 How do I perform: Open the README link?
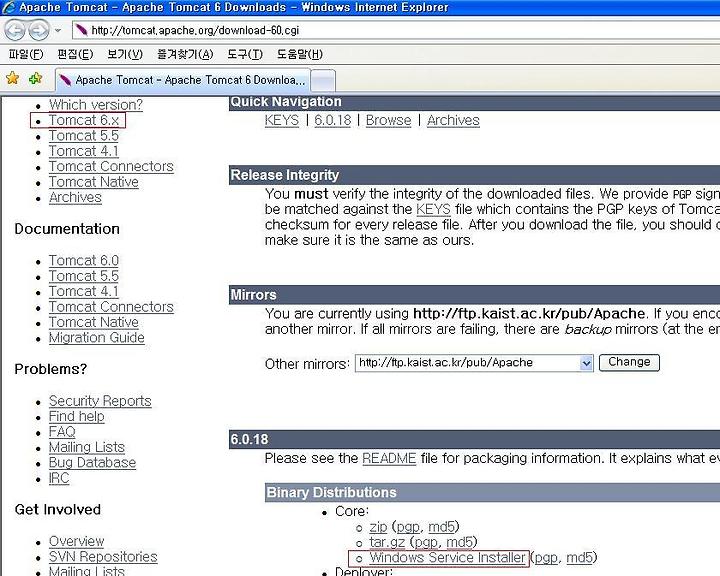tap(389, 458)
